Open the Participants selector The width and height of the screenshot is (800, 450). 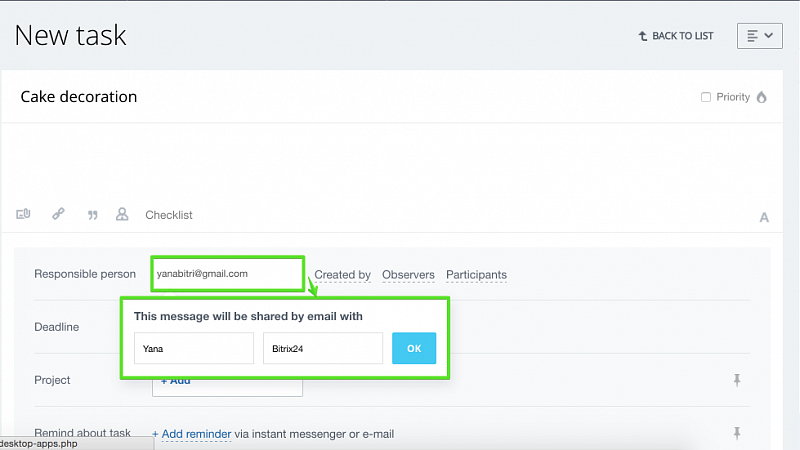point(477,274)
